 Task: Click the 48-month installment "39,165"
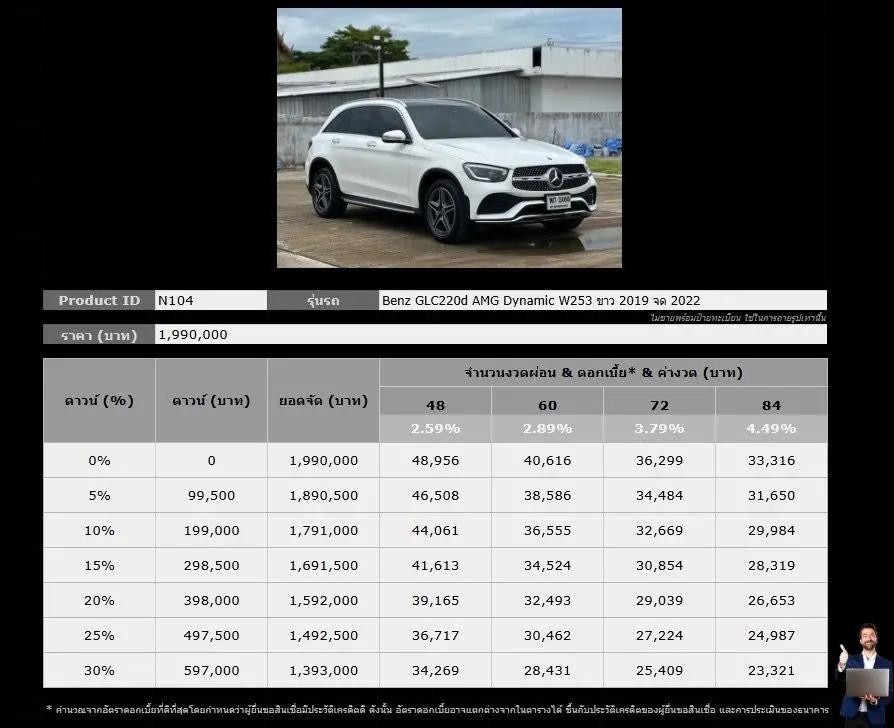coord(436,600)
